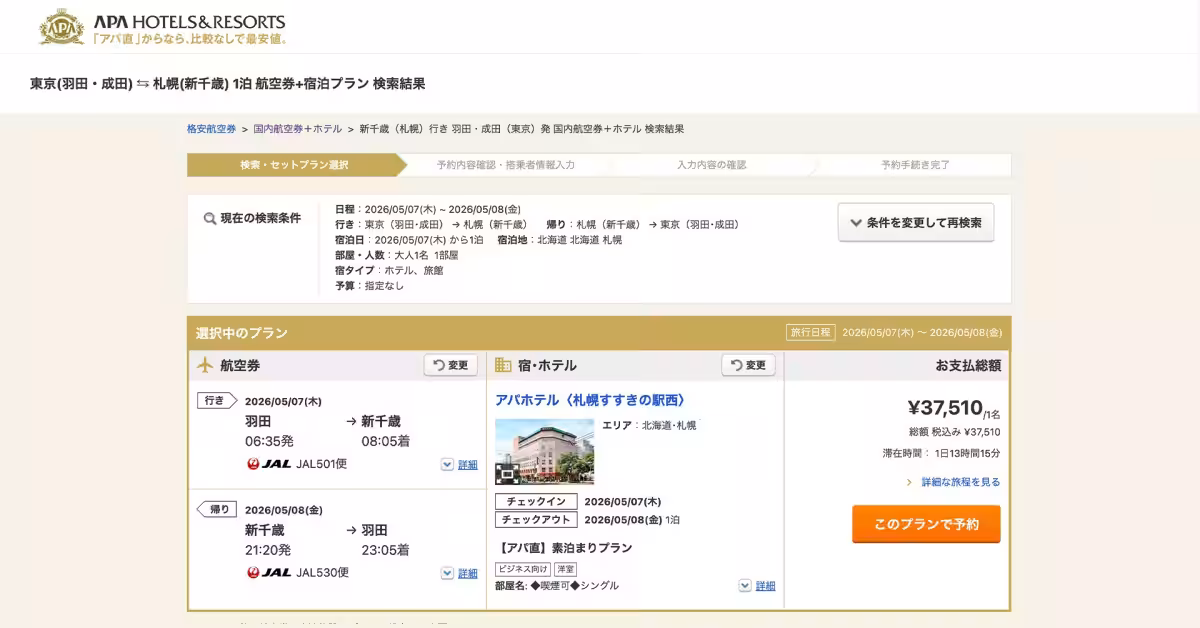Open the 国内航空券+ホテル breadcrumb link
Viewport: 1200px width, 628px height.
(x=297, y=129)
